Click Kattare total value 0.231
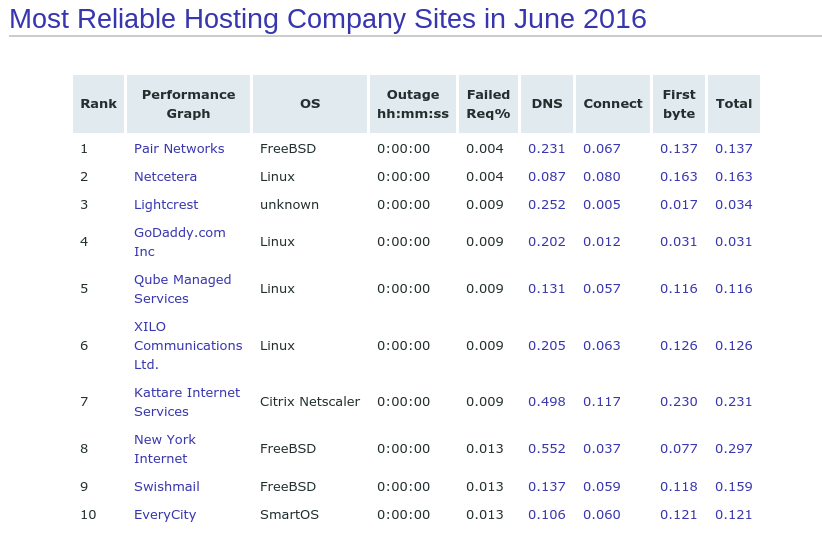 coord(733,402)
